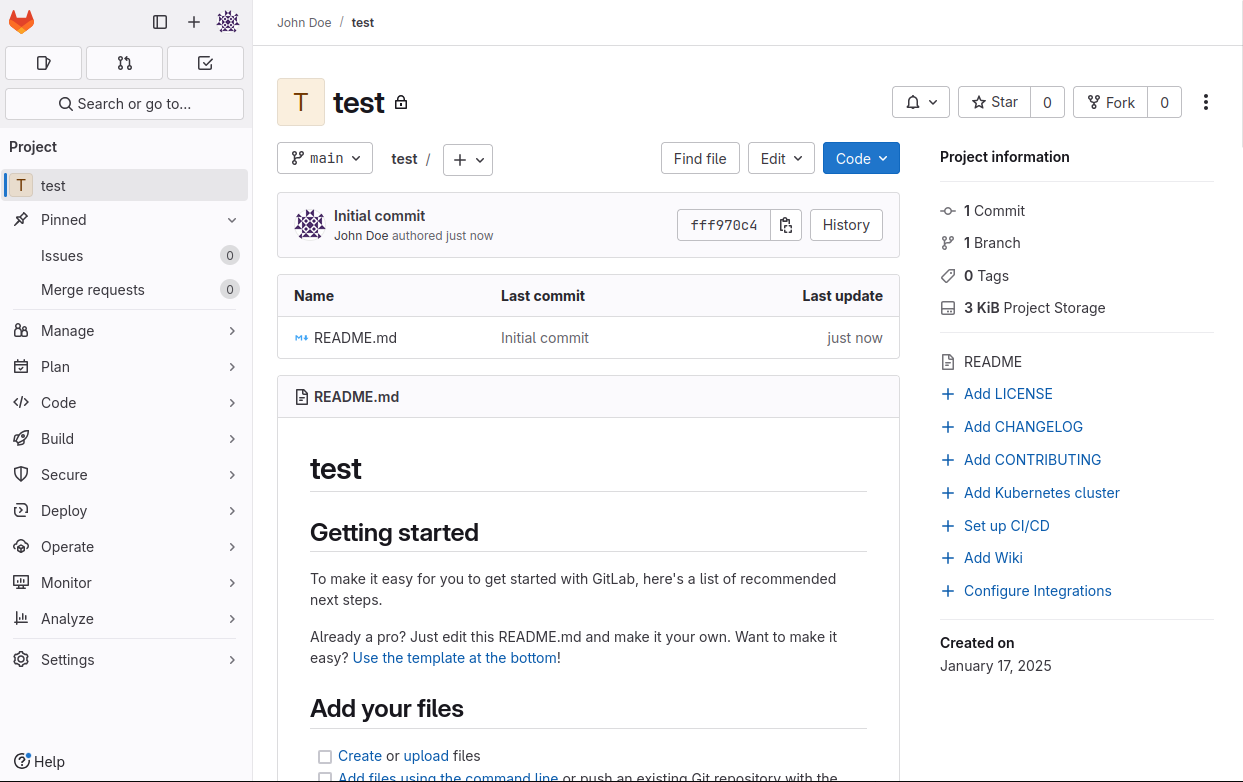This screenshot has height=782, width=1243.
Task: Check the 'Create or upload files' checkbox
Action: (325, 757)
